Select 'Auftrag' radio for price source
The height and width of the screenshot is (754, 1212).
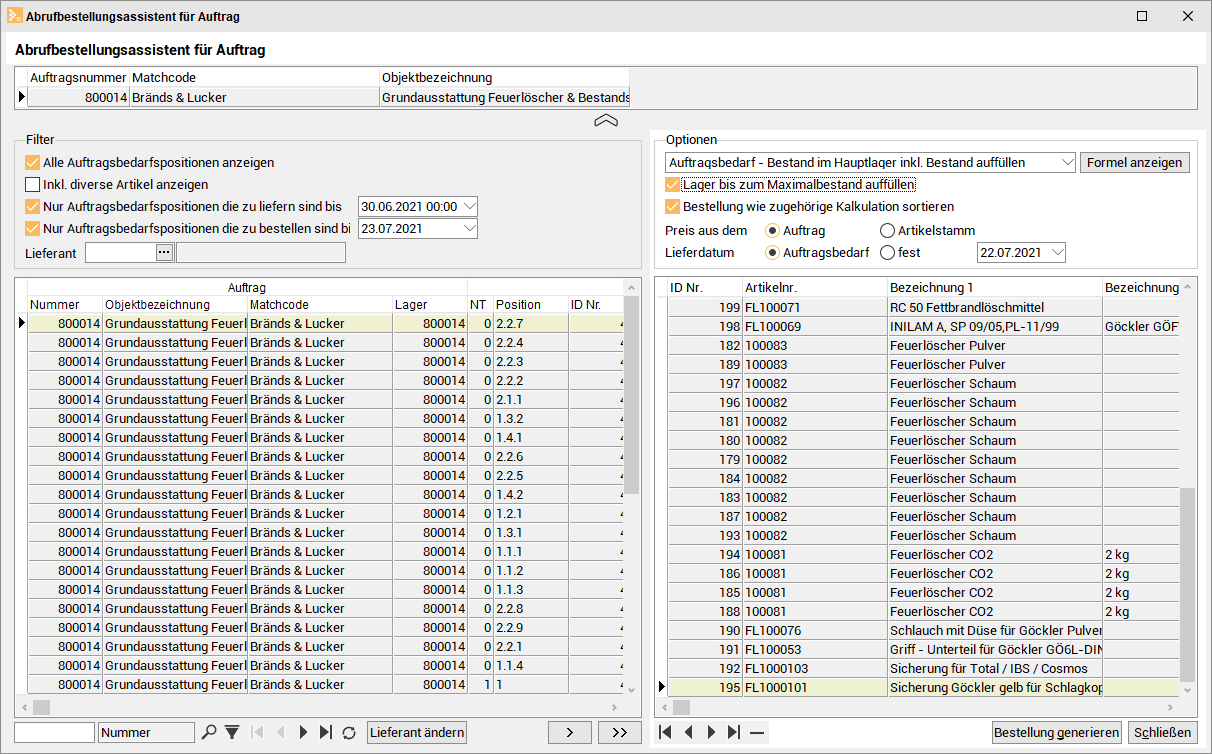(x=772, y=230)
